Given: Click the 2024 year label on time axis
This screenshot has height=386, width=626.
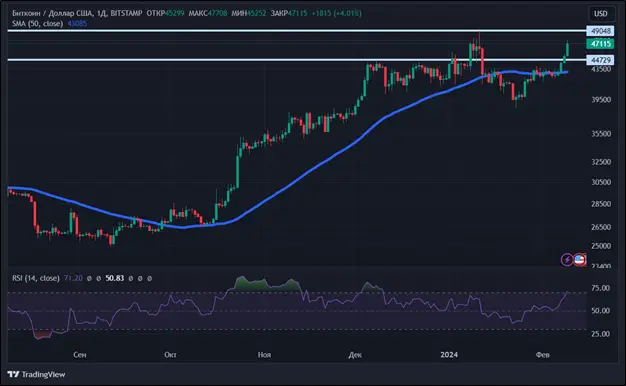Looking at the screenshot, I should tap(449, 354).
